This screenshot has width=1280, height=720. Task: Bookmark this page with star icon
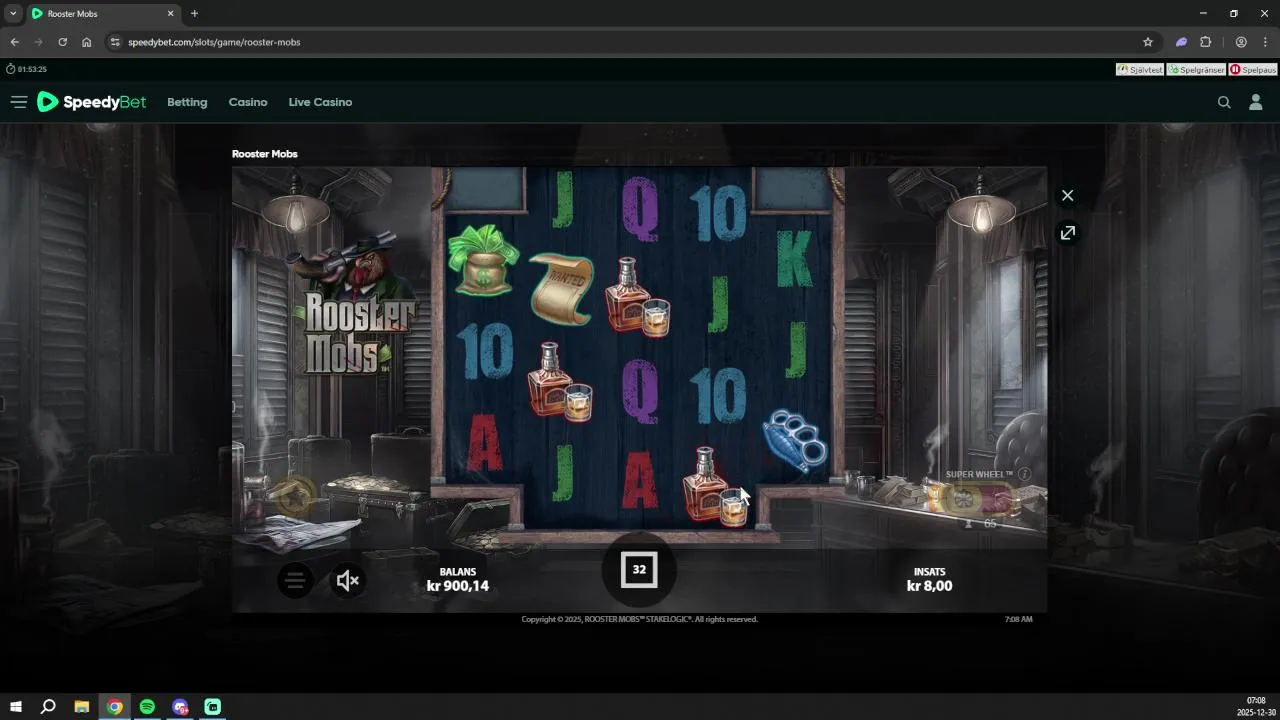1148,42
